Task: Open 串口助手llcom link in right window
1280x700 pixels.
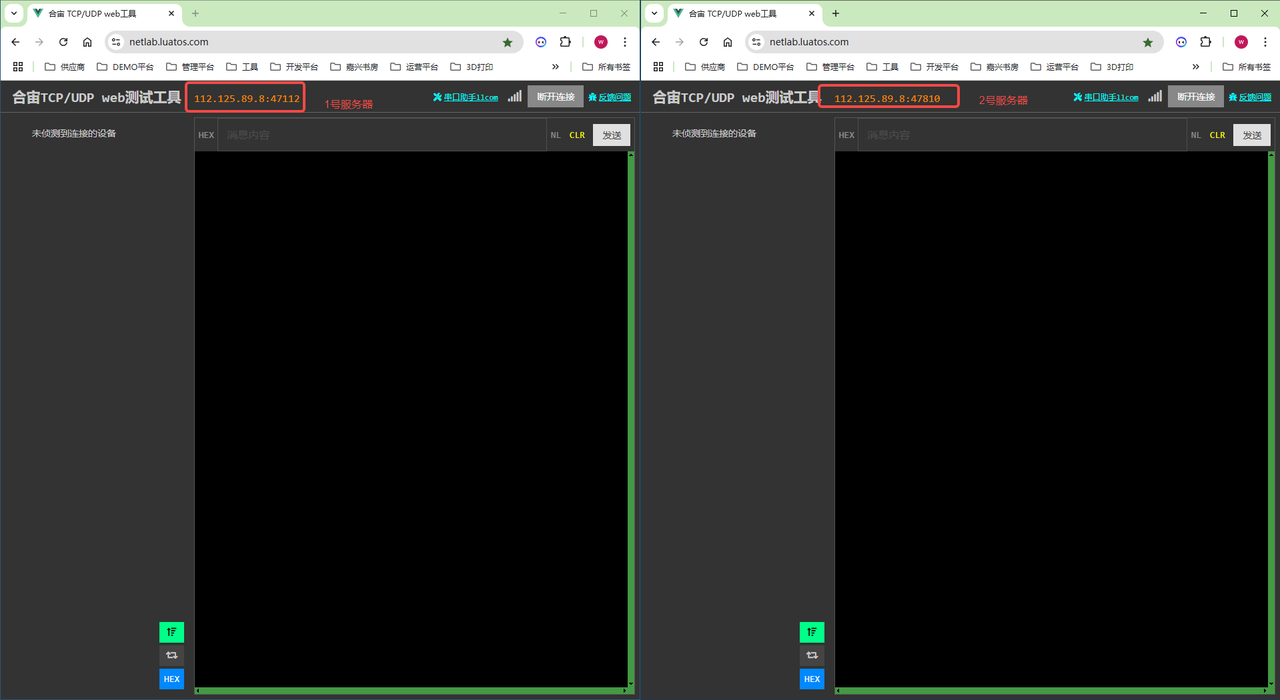Action: click(1105, 97)
